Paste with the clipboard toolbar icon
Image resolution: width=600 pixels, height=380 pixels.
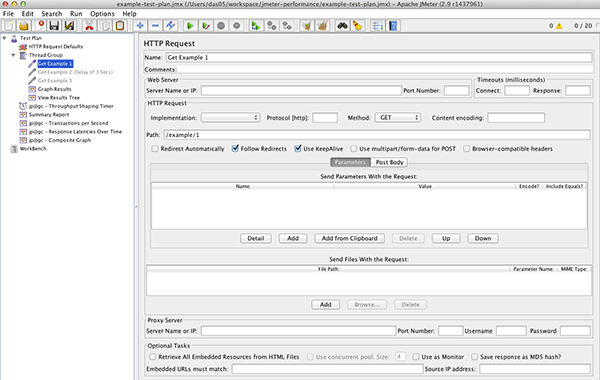click(120, 26)
